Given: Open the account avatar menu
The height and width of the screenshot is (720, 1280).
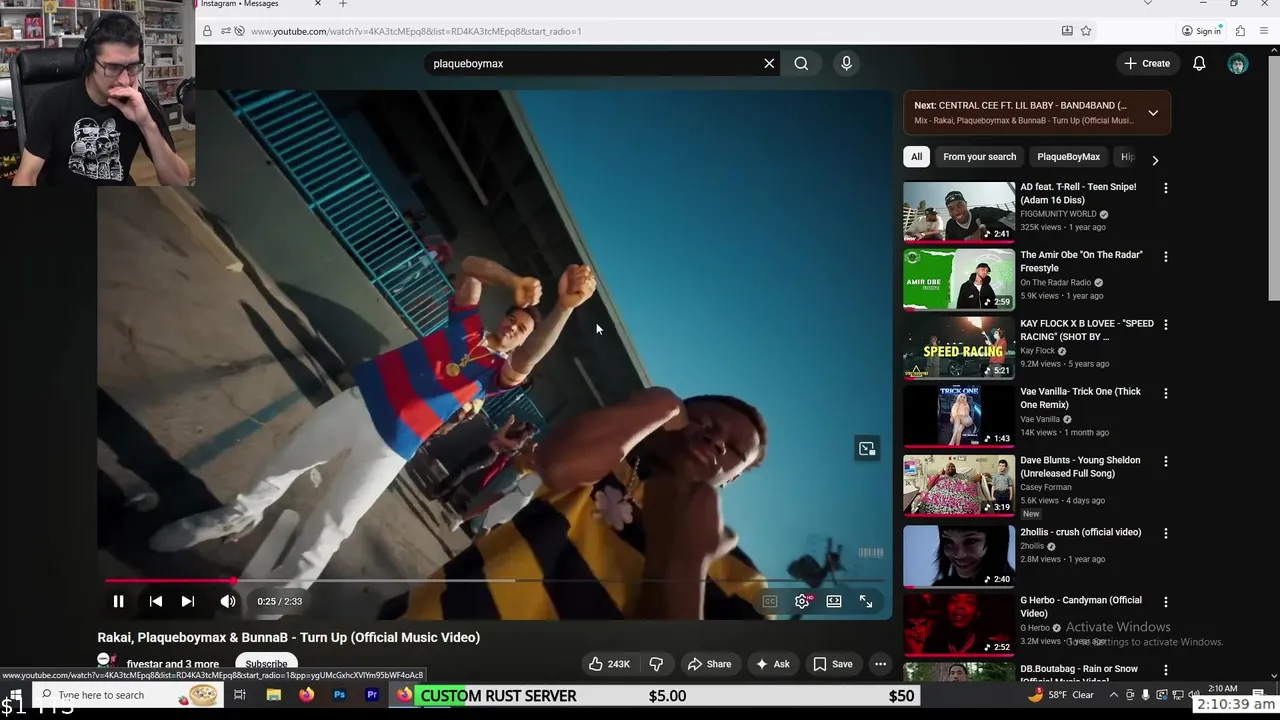Looking at the screenshot, I should click(x=1238, y=63).
